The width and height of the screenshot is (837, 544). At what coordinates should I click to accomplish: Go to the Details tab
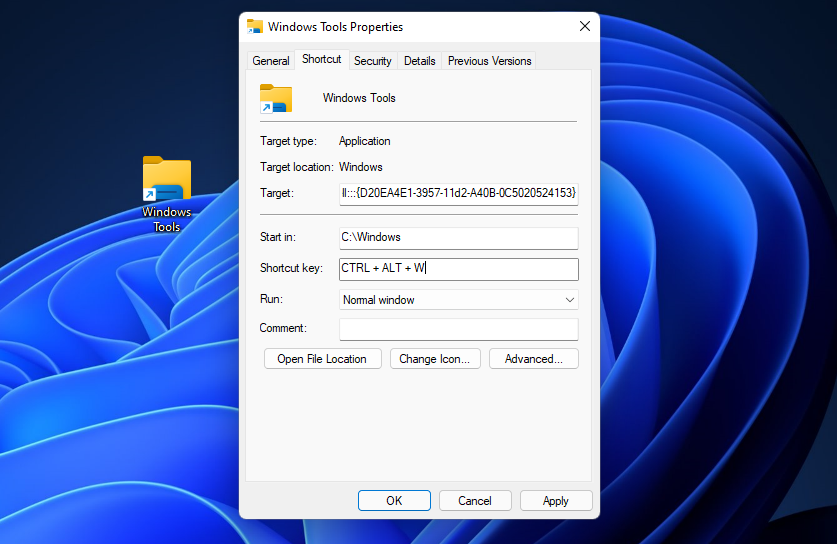pyautogui.click(x=419, y=61)
